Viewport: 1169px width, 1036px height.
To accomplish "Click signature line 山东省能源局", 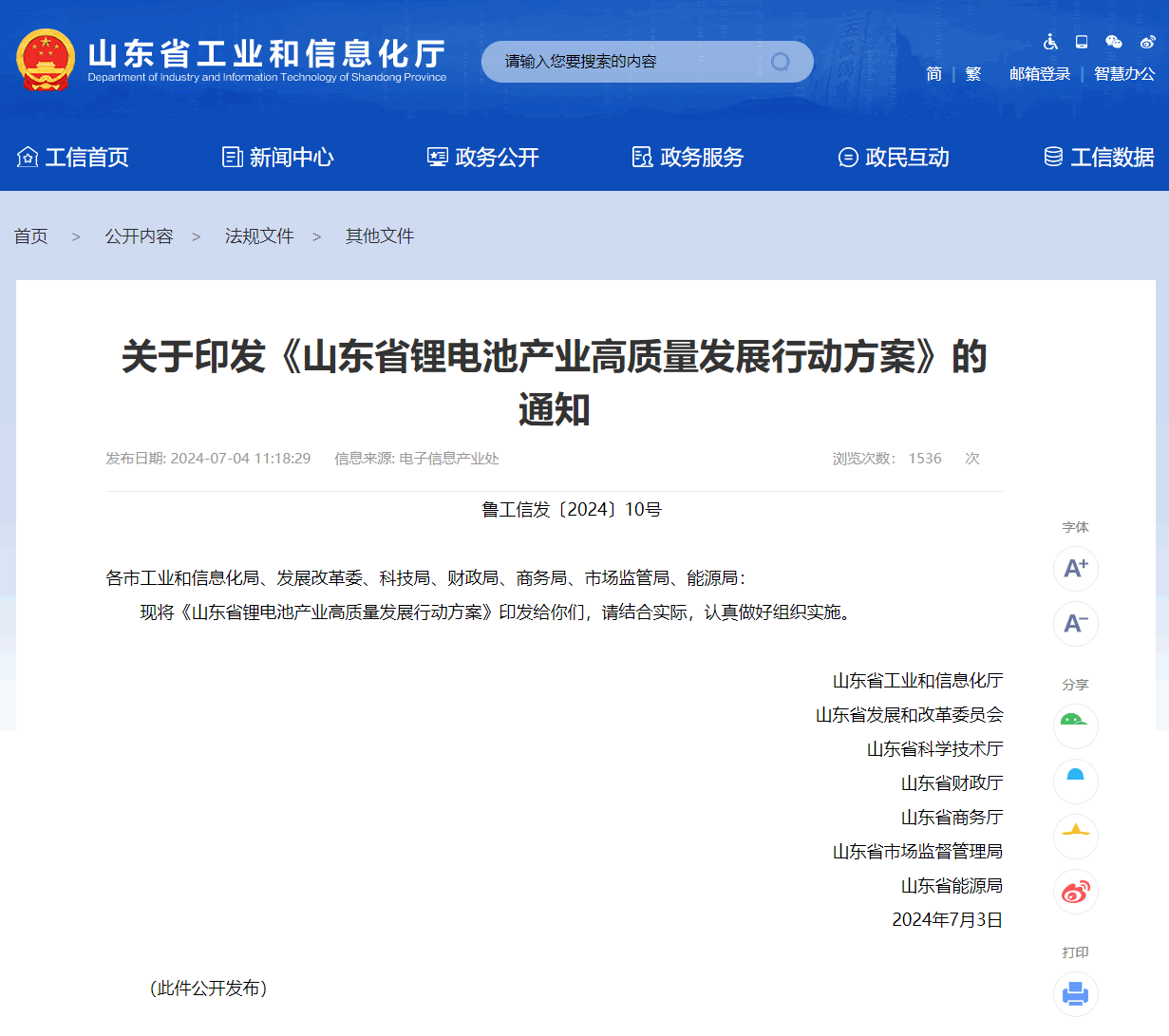I will pos(952,886).
